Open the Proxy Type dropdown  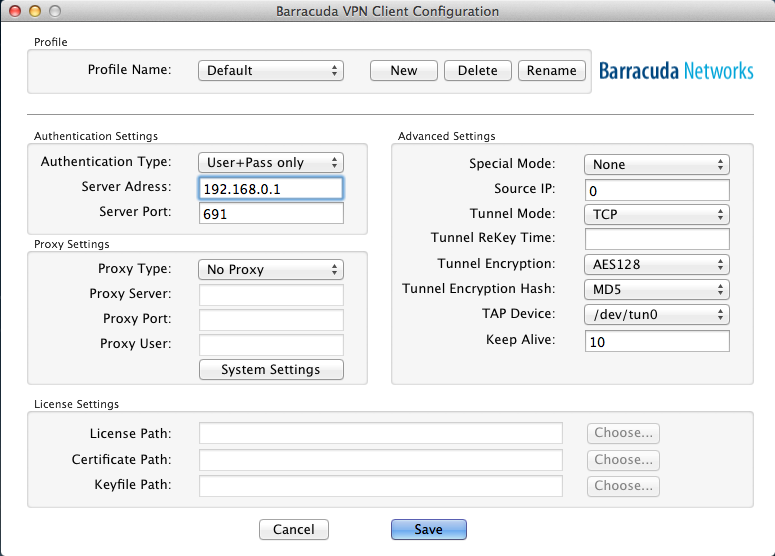[x=271, y=270]
